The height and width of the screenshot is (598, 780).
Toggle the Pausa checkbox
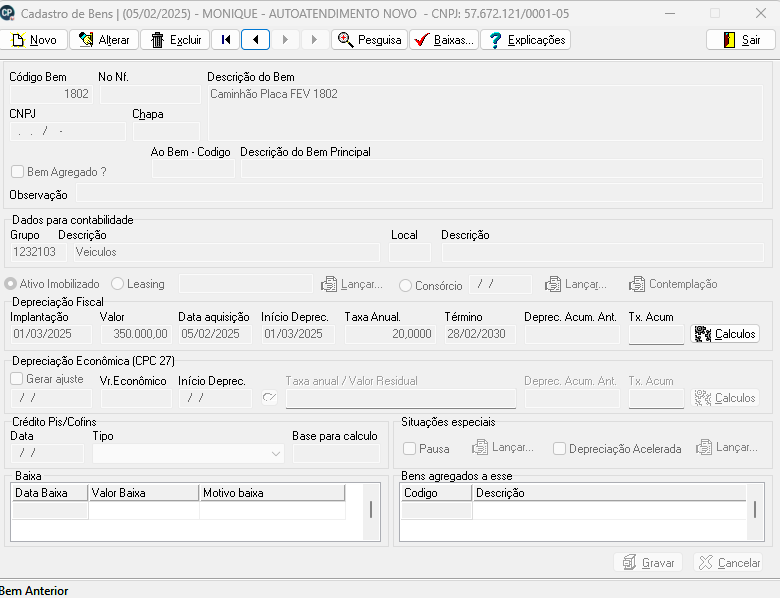pos(409,449)
